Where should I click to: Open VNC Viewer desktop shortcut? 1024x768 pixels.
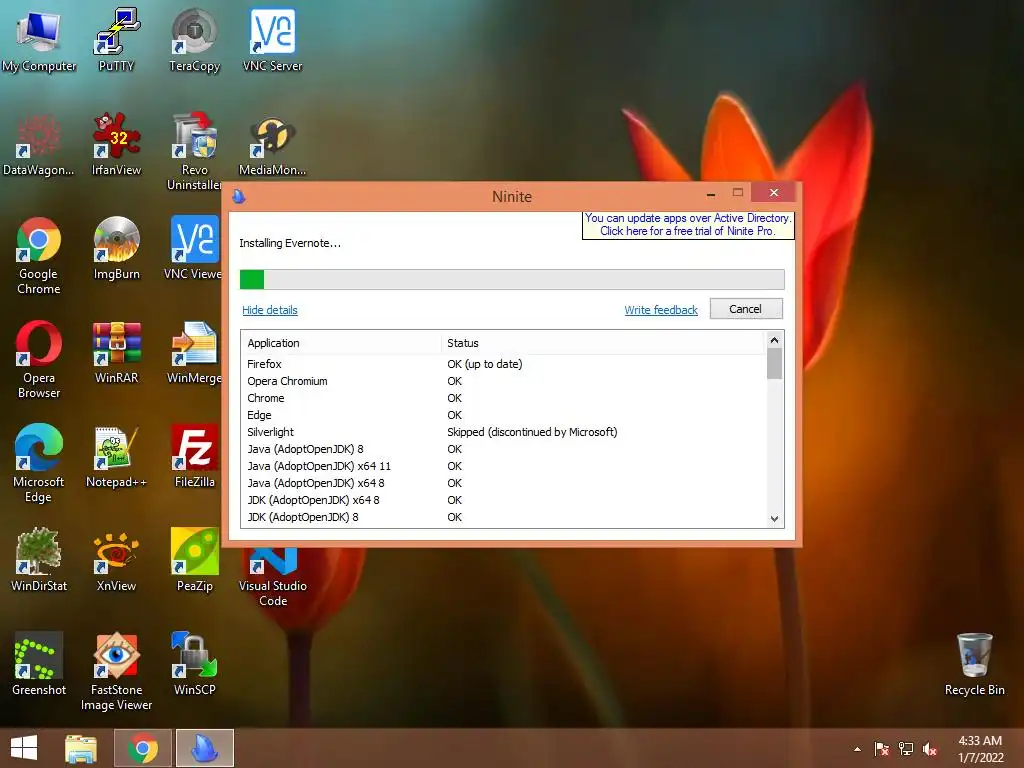193,249
